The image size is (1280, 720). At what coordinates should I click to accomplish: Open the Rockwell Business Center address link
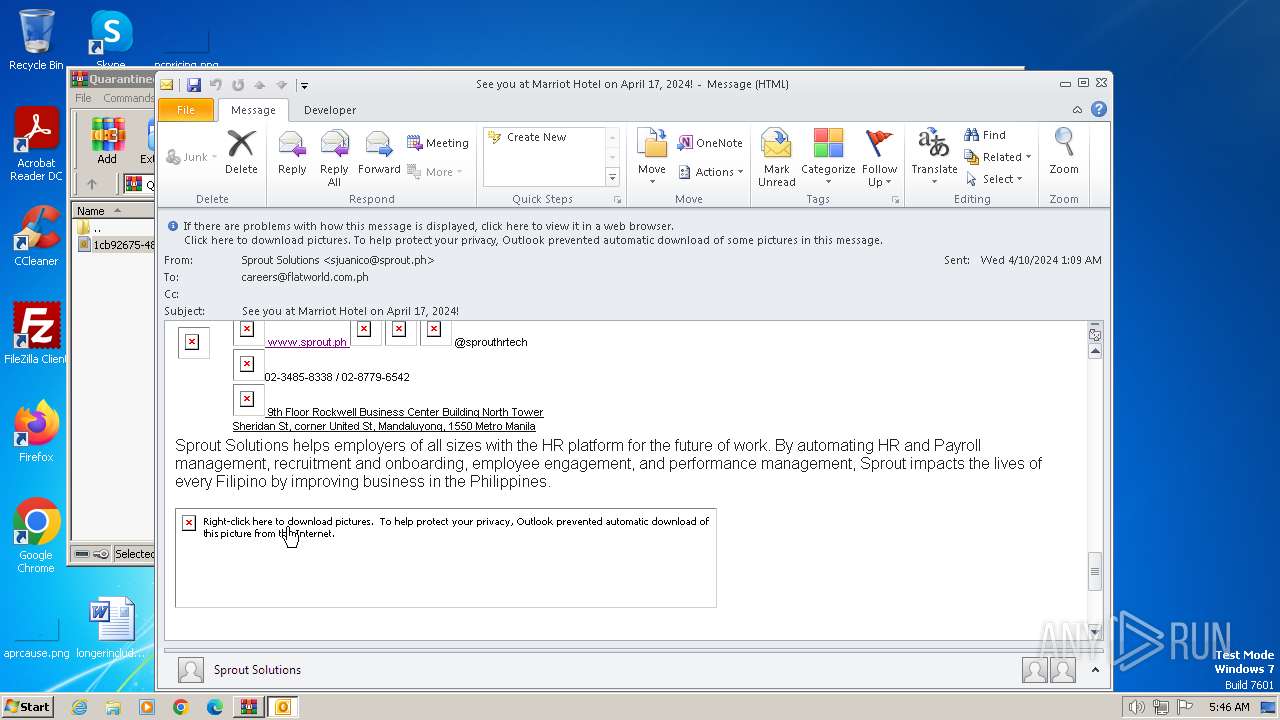[388, 419]
